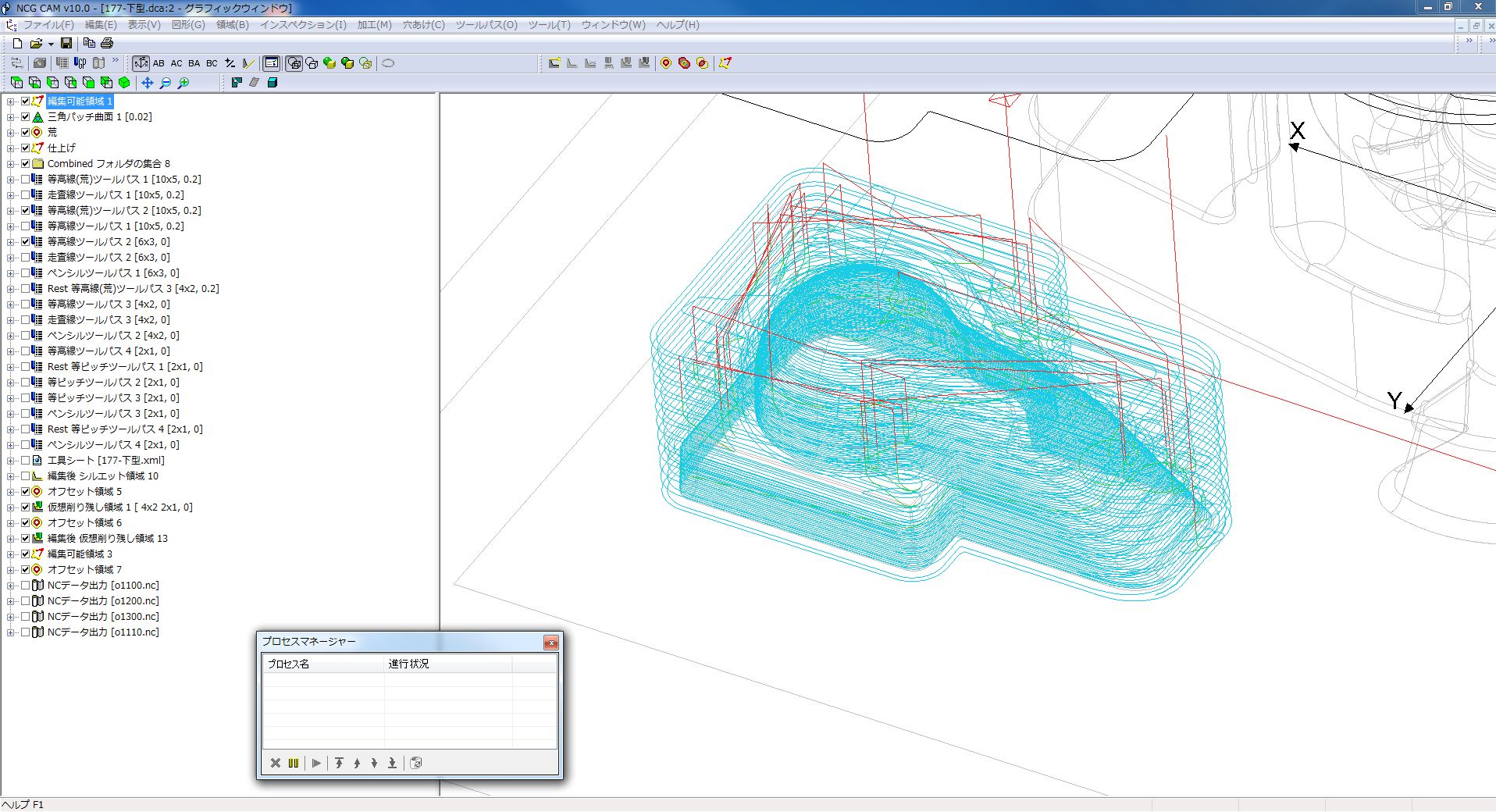Click move-to-bottom arrow in Process Manager

coord(392,763)
